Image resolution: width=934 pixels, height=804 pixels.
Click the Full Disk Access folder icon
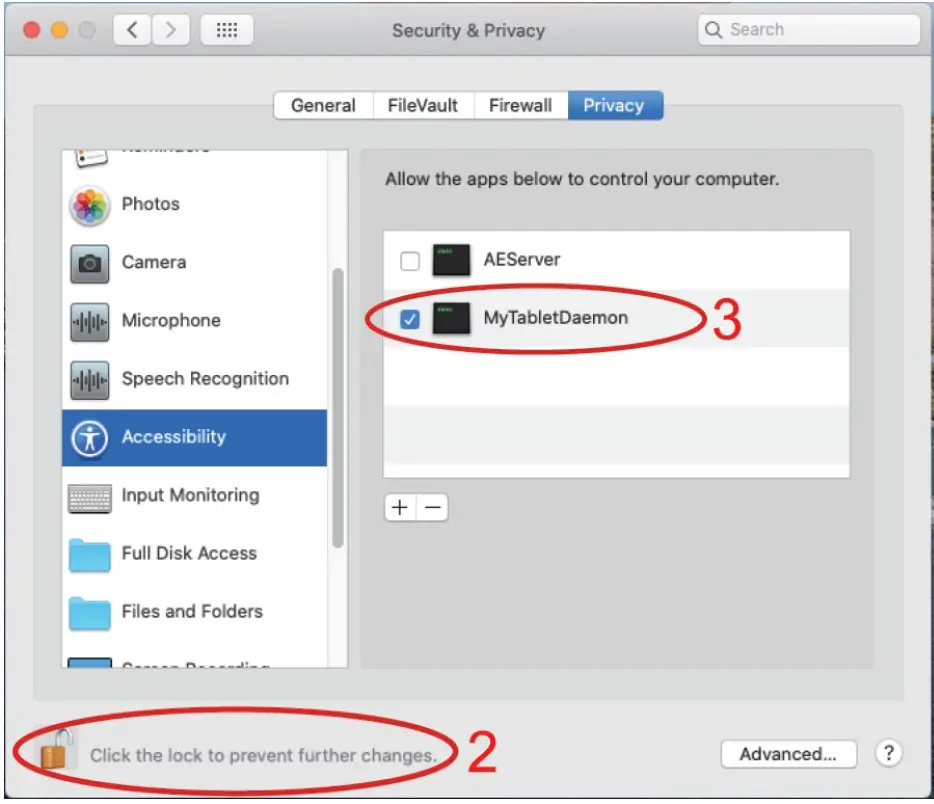click(89, 555)
